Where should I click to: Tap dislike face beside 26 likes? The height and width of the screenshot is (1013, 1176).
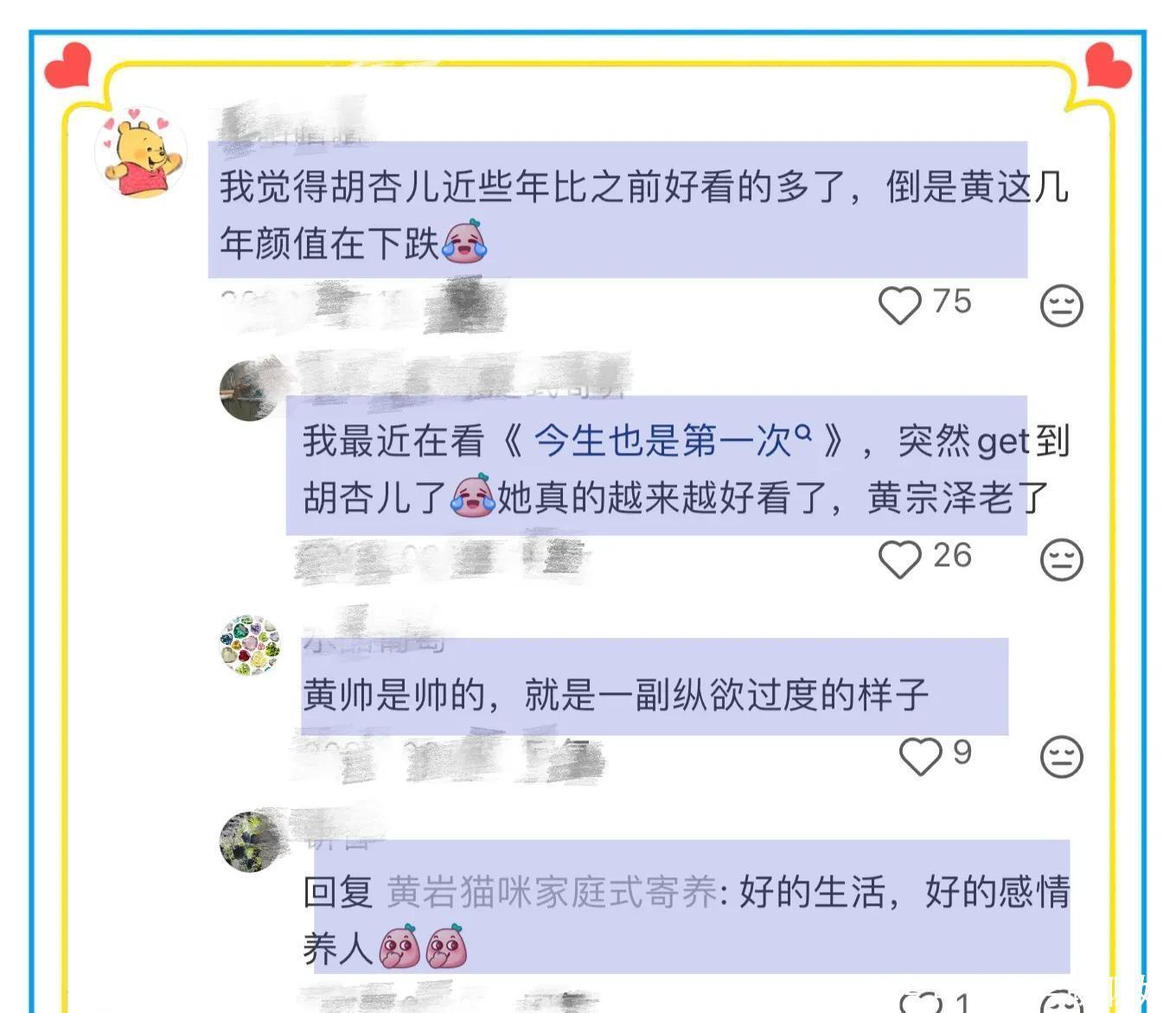pos(1062,559)
